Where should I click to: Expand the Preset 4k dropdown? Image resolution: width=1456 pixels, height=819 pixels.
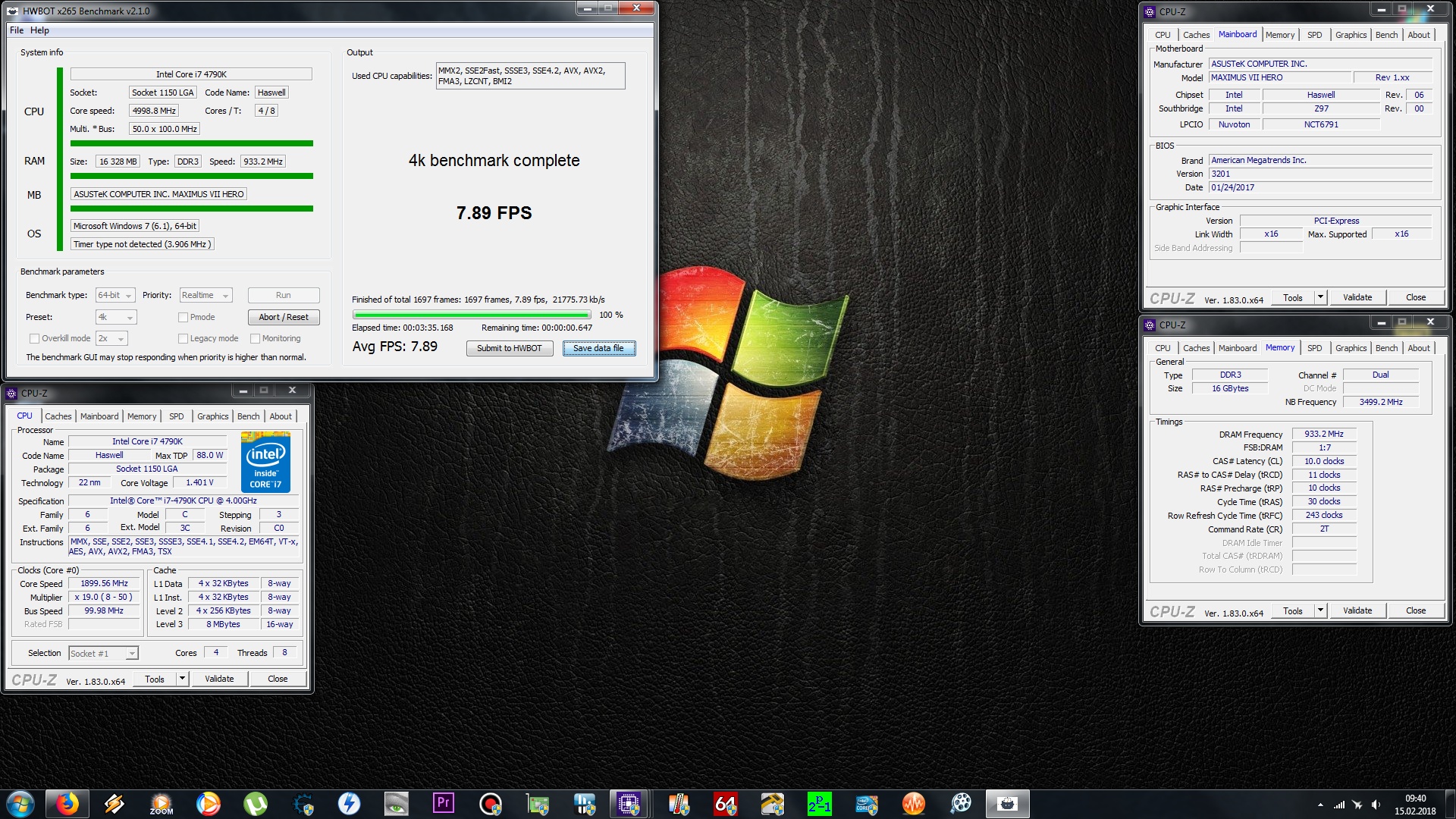(116, 317)
